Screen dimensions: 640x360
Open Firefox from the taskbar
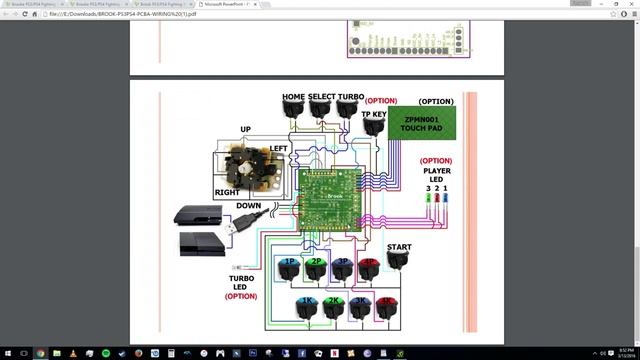coord(138,353)
